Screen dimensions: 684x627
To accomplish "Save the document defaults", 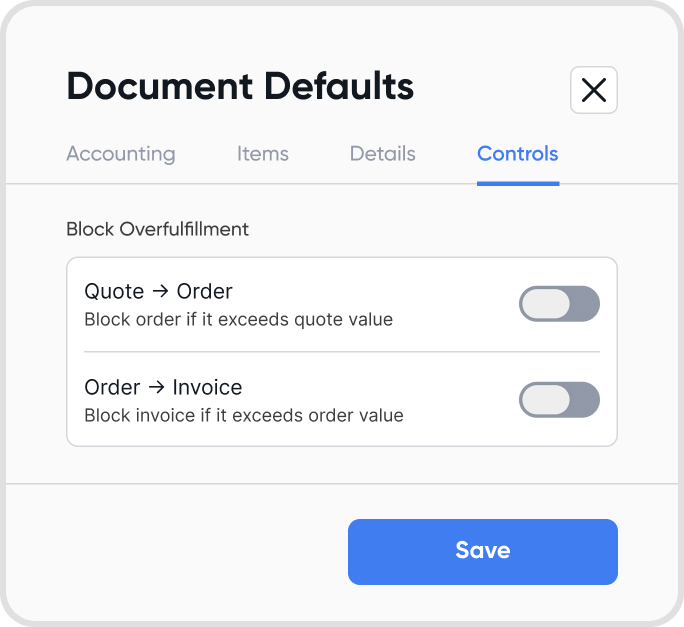I will [x=483, y=551].
